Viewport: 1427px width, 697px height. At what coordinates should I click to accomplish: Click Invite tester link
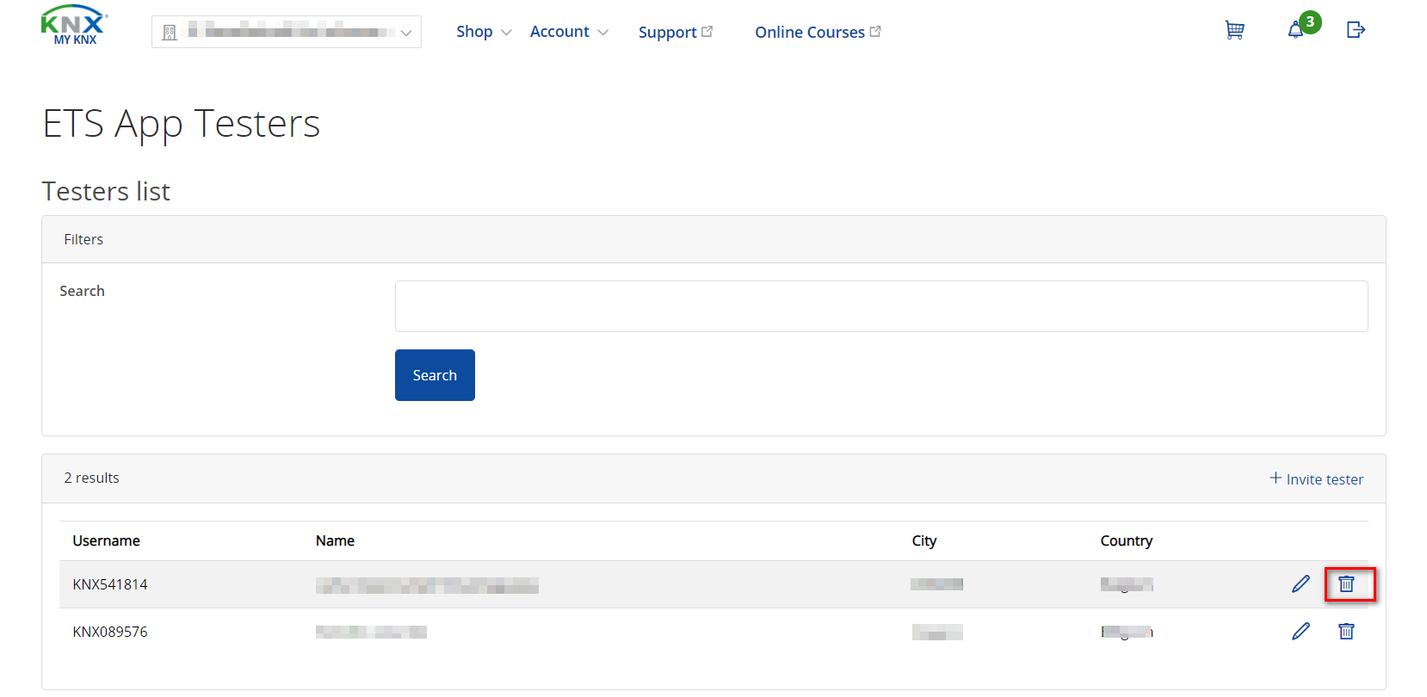tap(1316, 479)
